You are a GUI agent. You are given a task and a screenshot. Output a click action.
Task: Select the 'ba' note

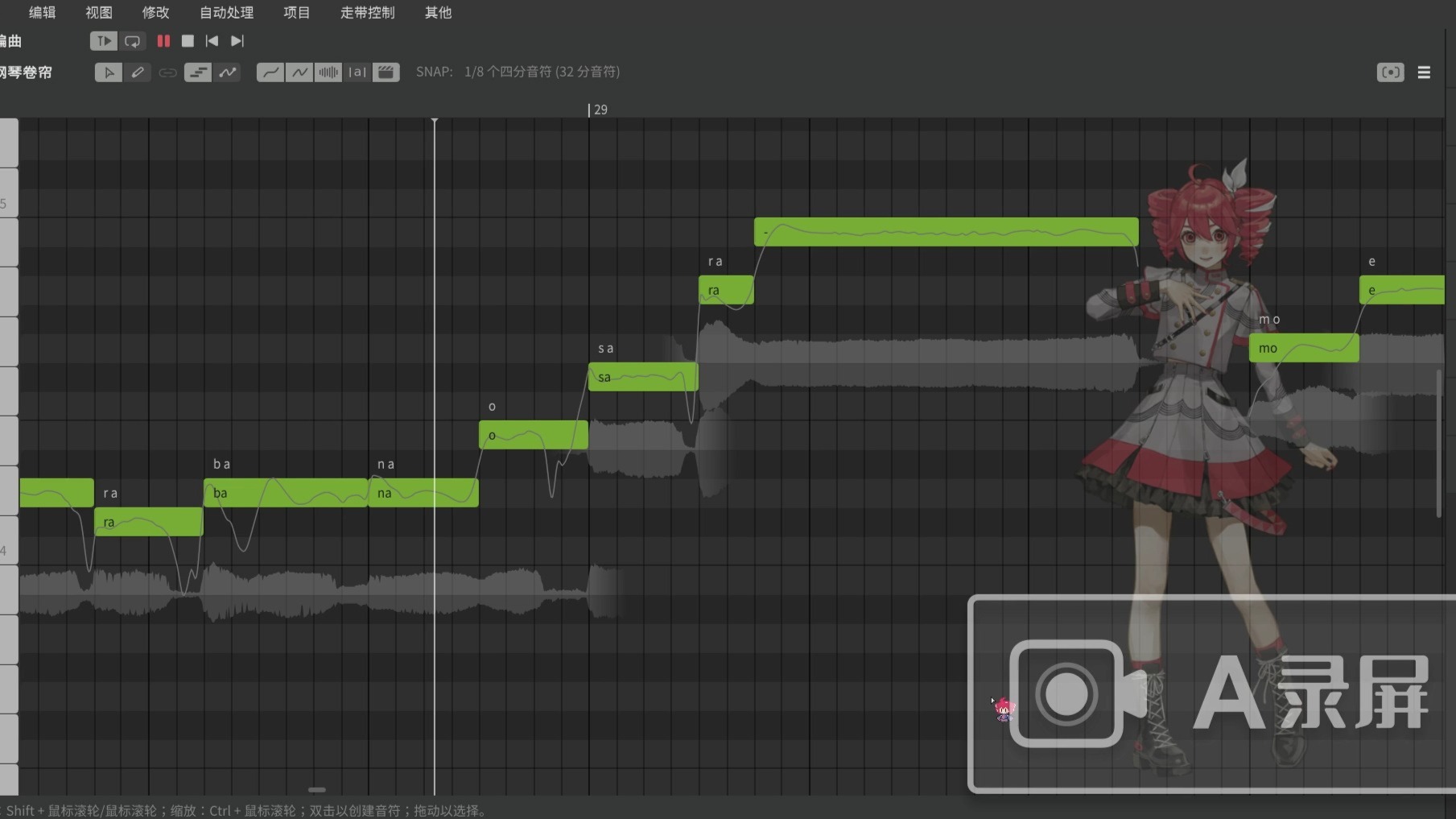pos(286,493)
